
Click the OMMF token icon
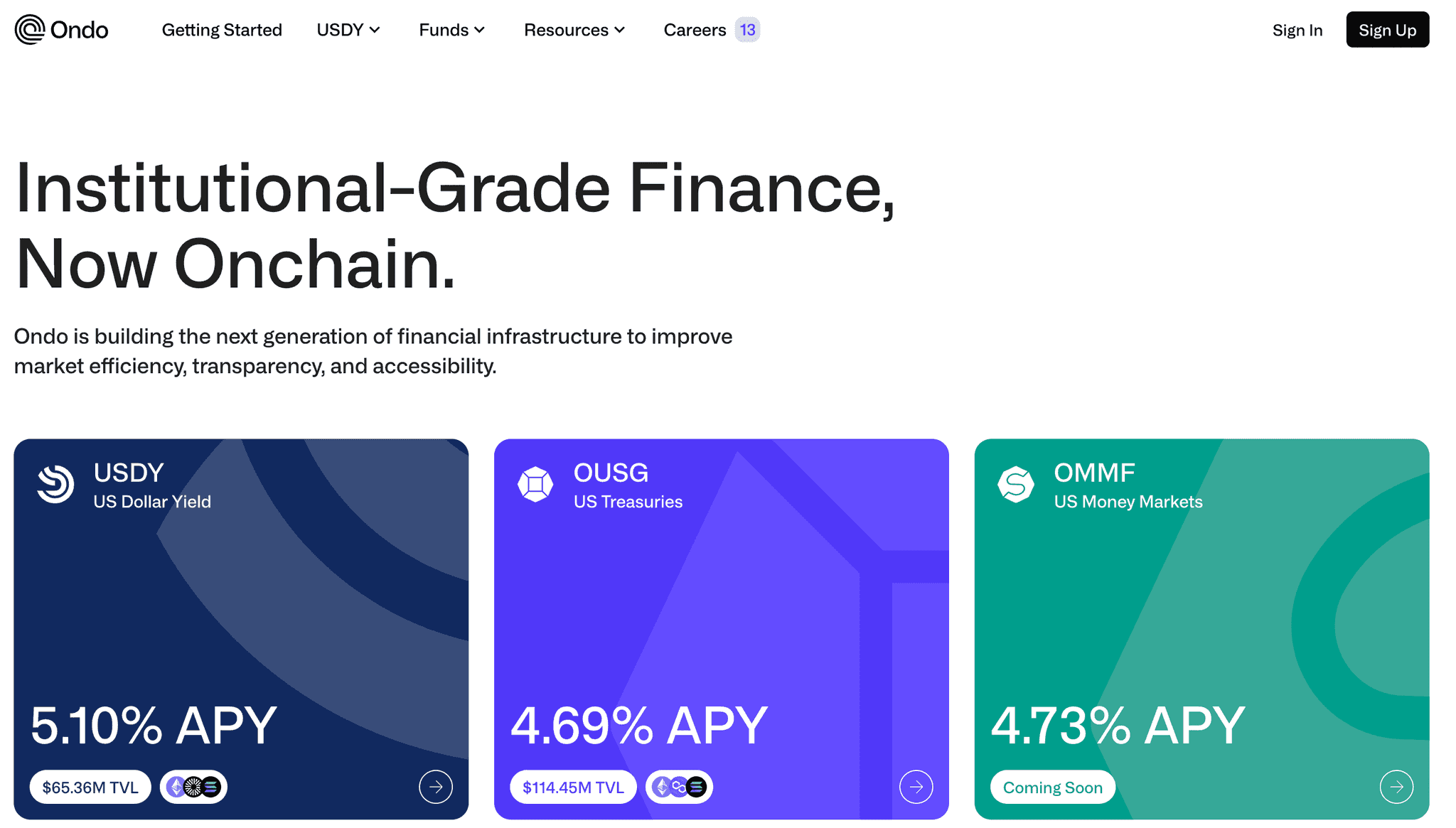(x=1015, y=484)
